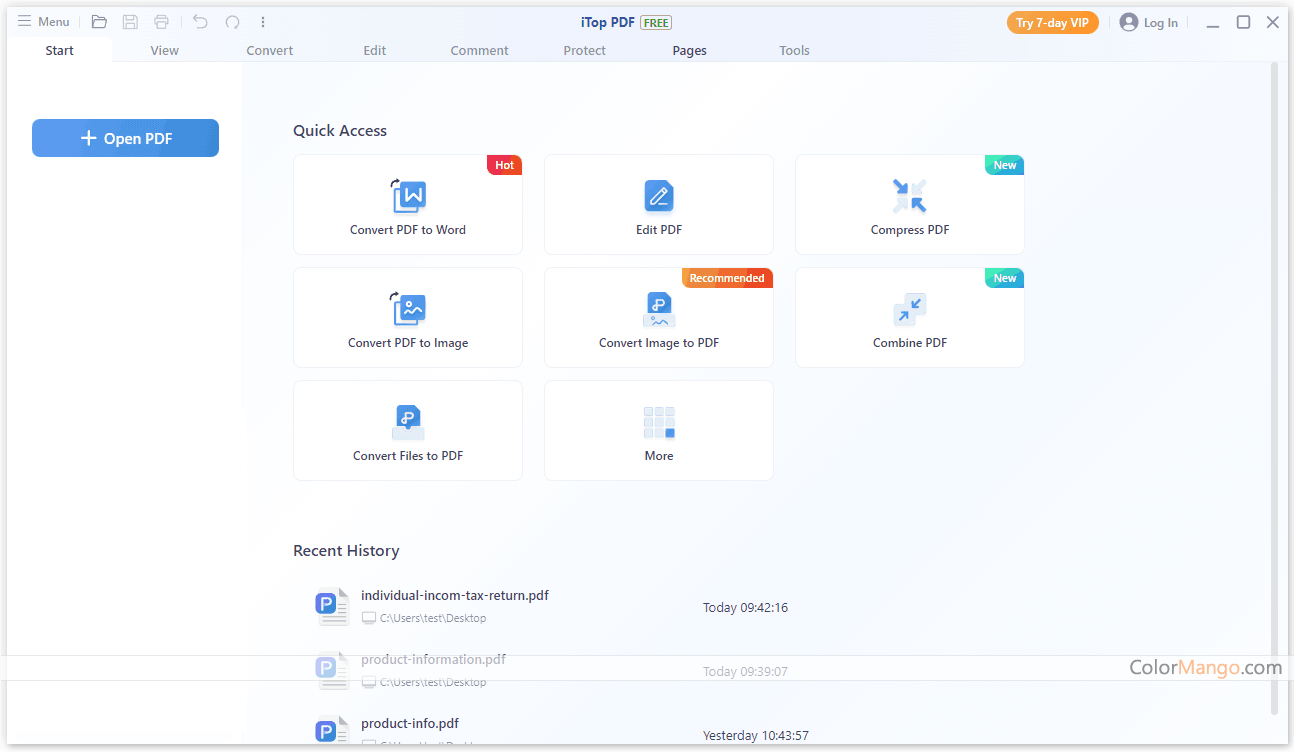Click the Recommended badge

click(727, 278)
